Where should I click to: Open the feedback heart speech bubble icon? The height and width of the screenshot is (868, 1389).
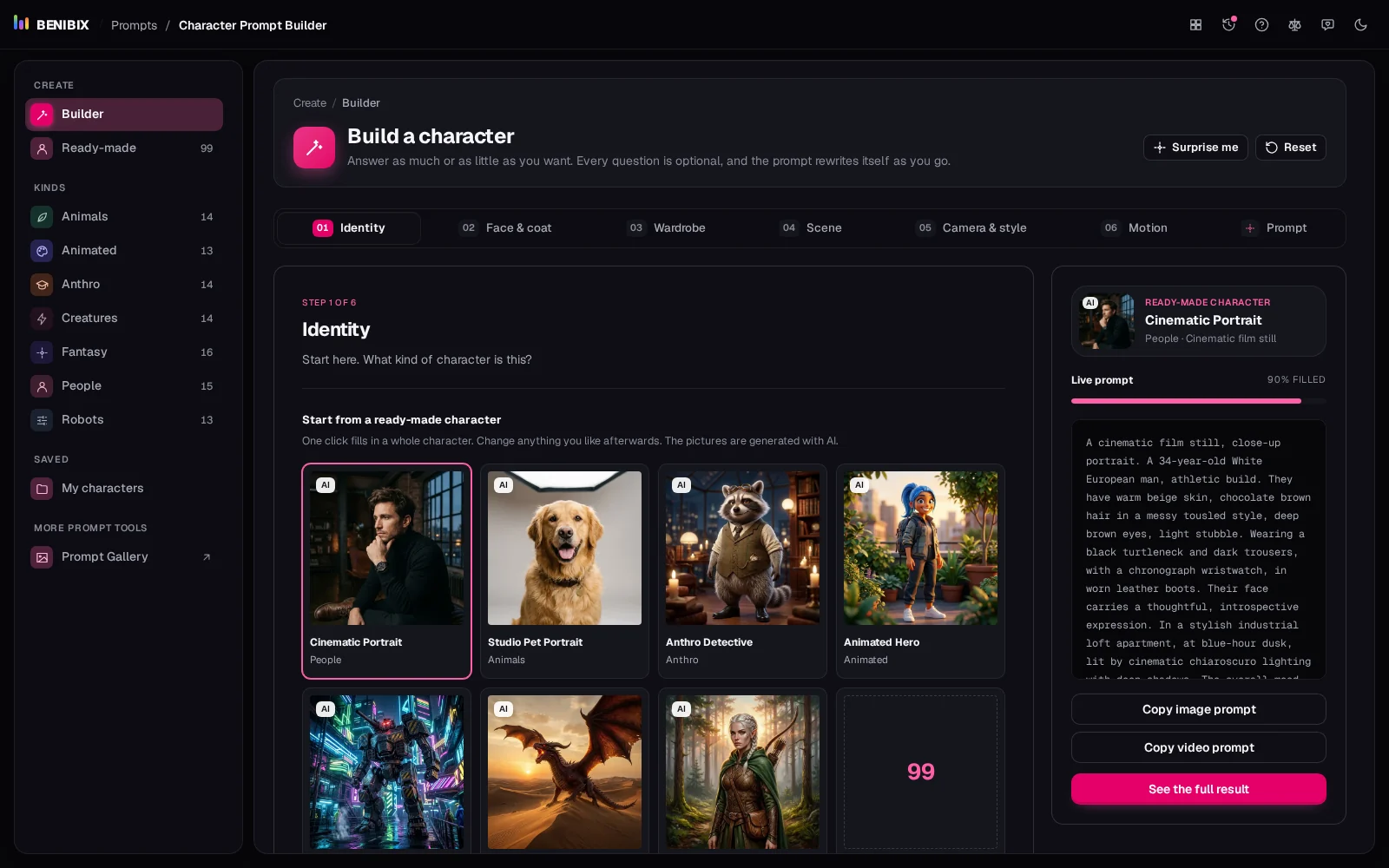1327,25
